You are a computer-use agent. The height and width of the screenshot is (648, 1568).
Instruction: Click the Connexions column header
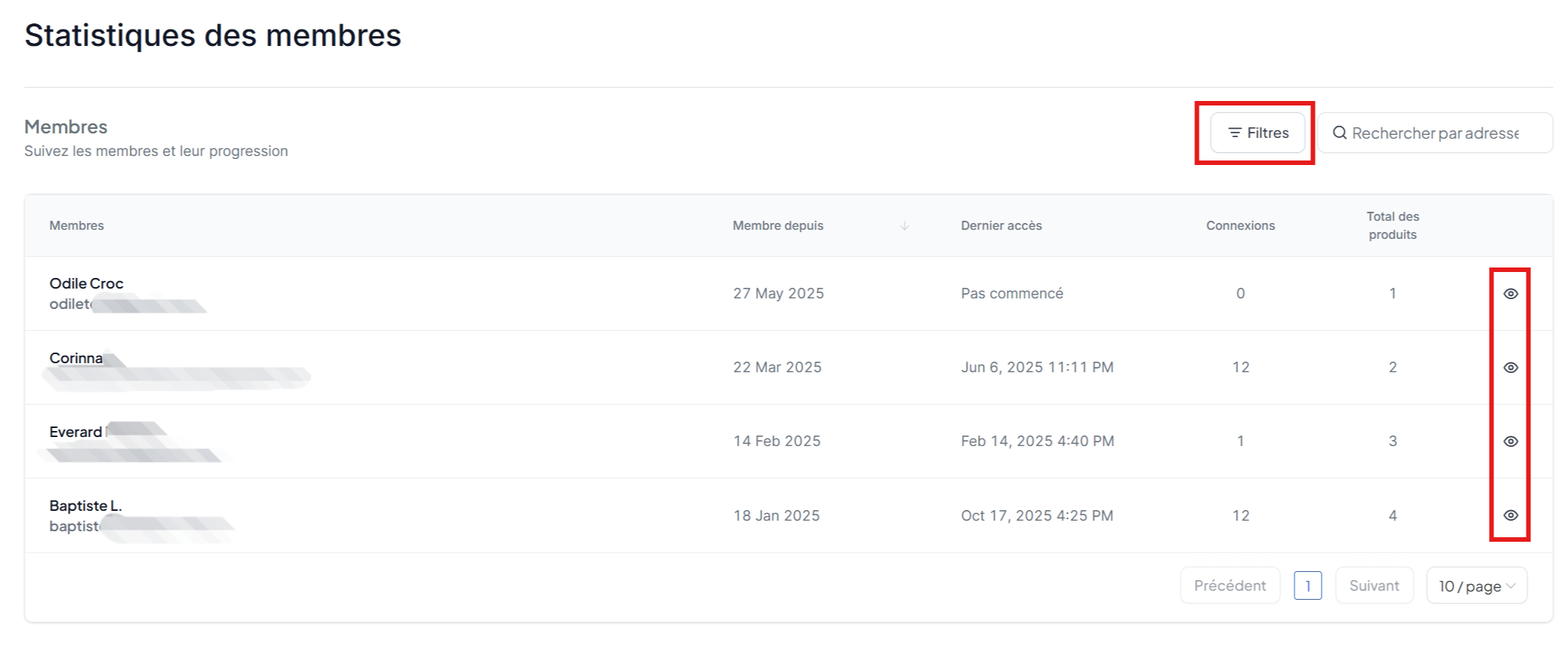point(1240,226)
